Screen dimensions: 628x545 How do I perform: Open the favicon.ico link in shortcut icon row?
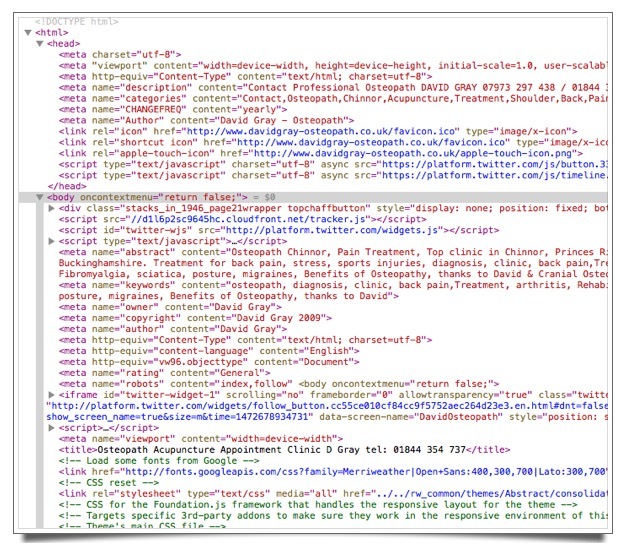click(x=371, y=142)
